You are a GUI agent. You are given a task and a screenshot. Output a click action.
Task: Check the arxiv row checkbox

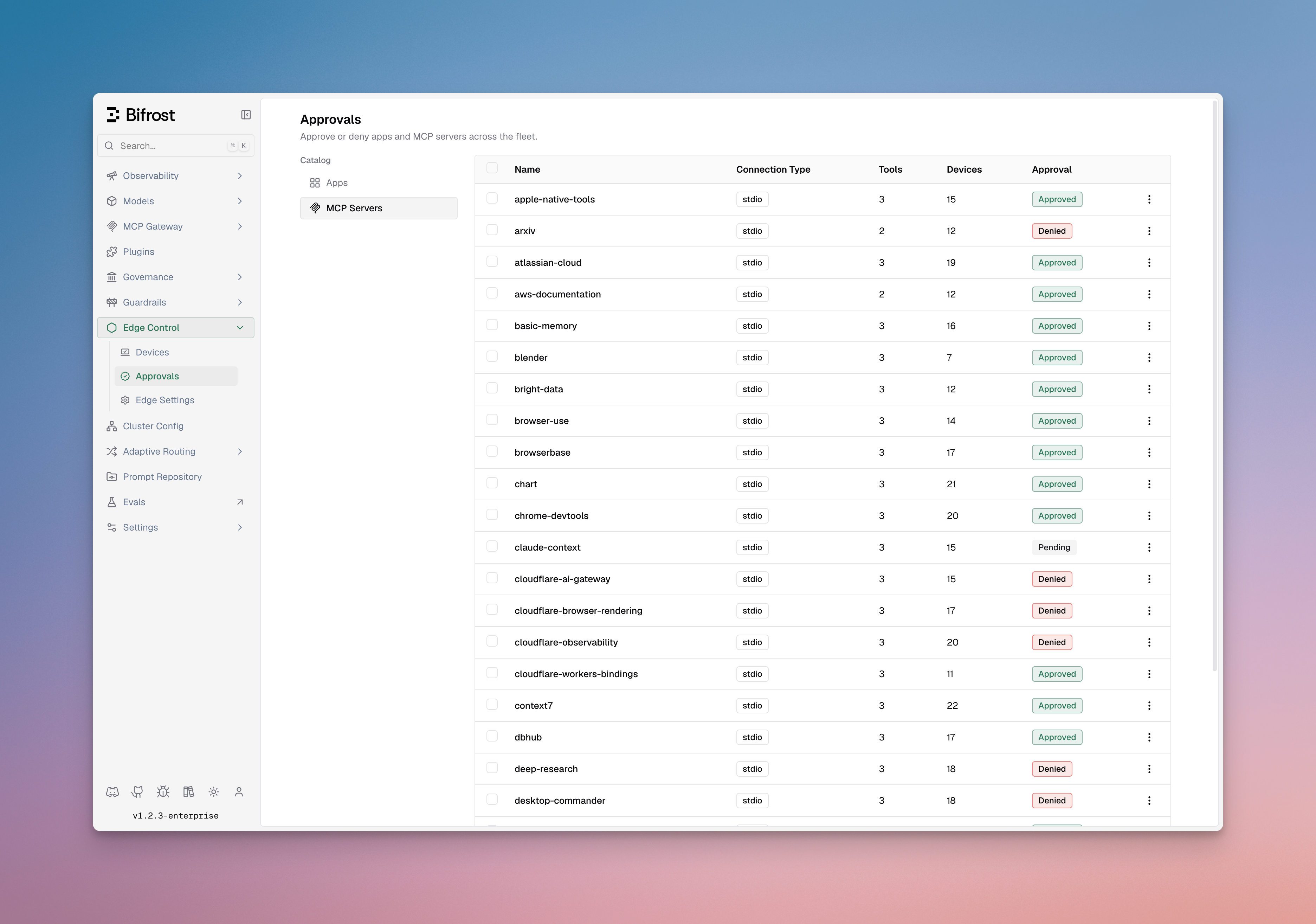[492, 230]
